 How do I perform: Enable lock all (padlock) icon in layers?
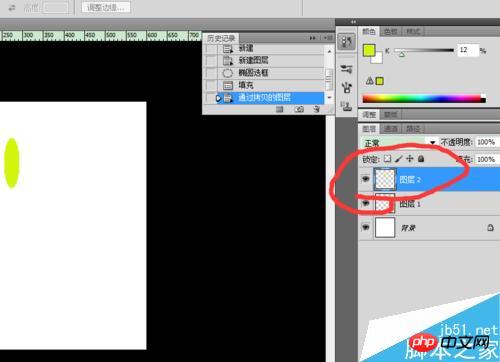point(421,159)
